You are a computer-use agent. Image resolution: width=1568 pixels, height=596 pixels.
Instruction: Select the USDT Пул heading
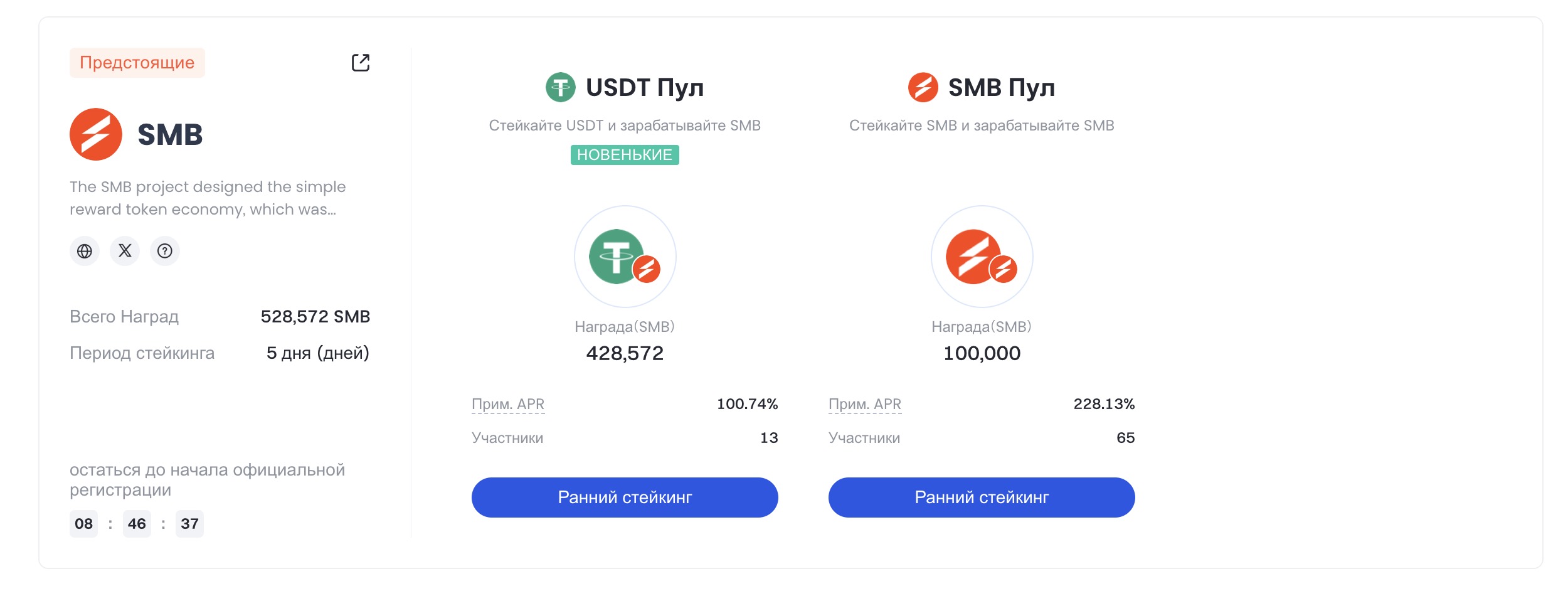[645, 88]
